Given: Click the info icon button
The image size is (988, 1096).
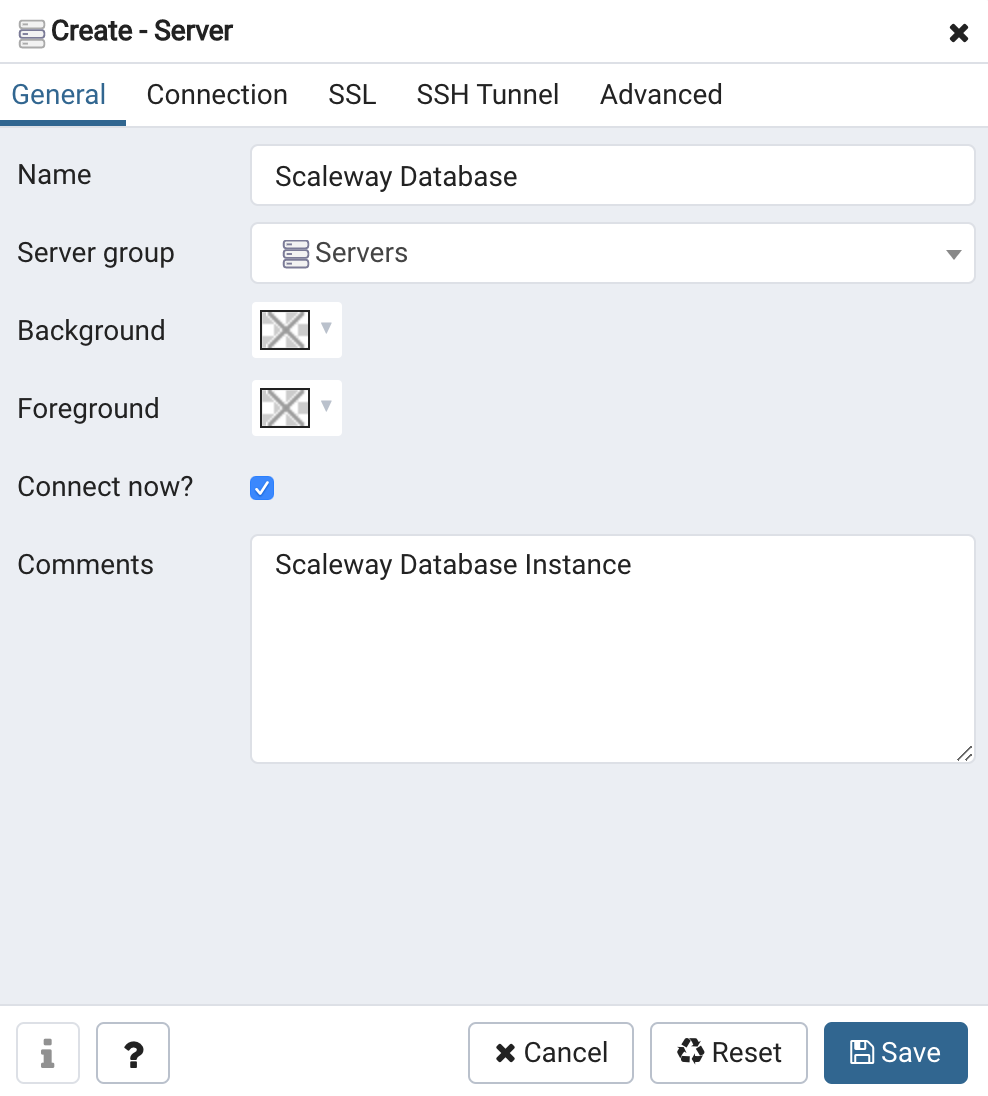Looking at the screenshot, I should point(47,1053).
